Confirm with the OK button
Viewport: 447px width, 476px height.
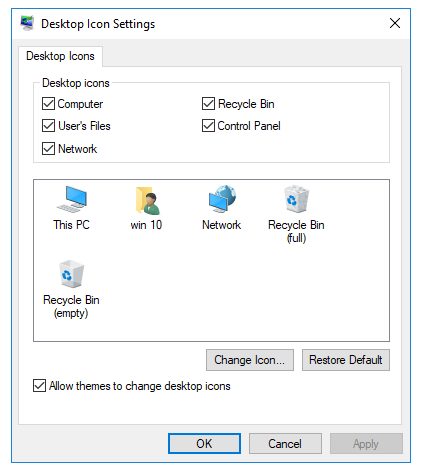pyautogui.click(x=204, y=444)
